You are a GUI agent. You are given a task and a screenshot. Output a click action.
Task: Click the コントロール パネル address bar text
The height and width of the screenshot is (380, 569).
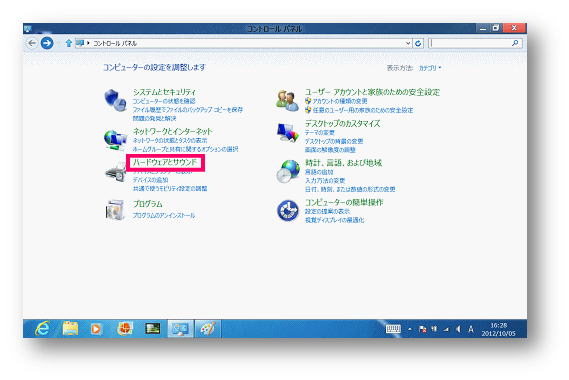tap(115, 44)
